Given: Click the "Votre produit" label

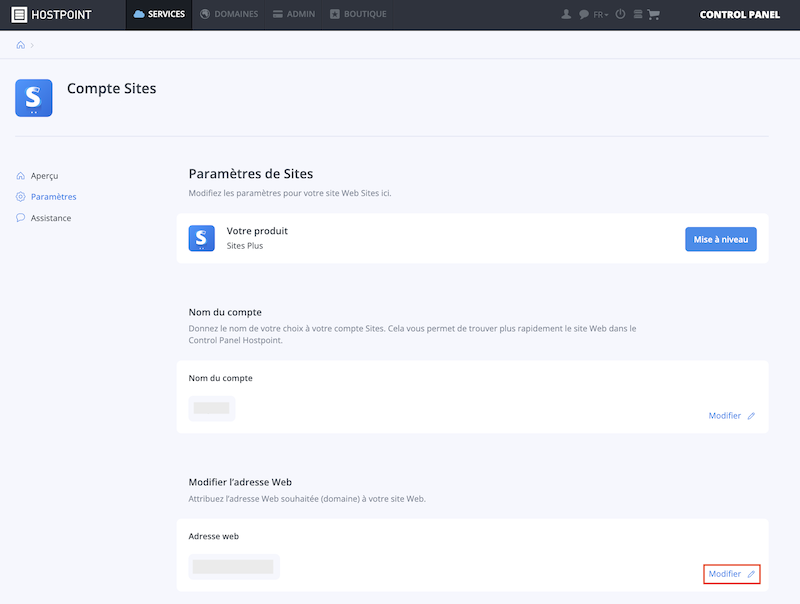Looking at the screenshot, I should (x=257, y=231).
